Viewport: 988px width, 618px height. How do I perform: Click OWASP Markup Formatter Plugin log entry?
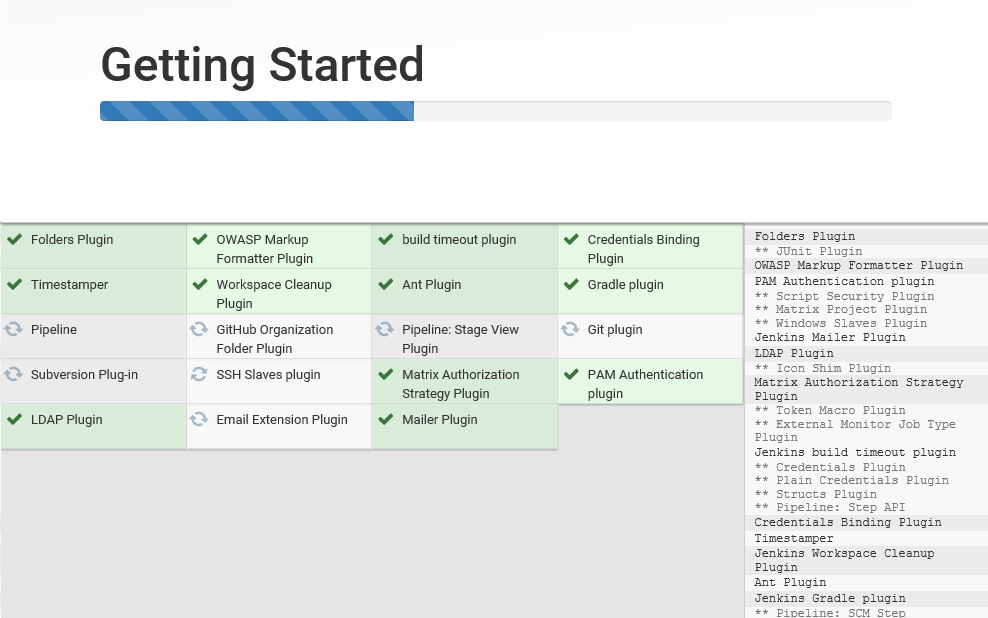point(859,265)
